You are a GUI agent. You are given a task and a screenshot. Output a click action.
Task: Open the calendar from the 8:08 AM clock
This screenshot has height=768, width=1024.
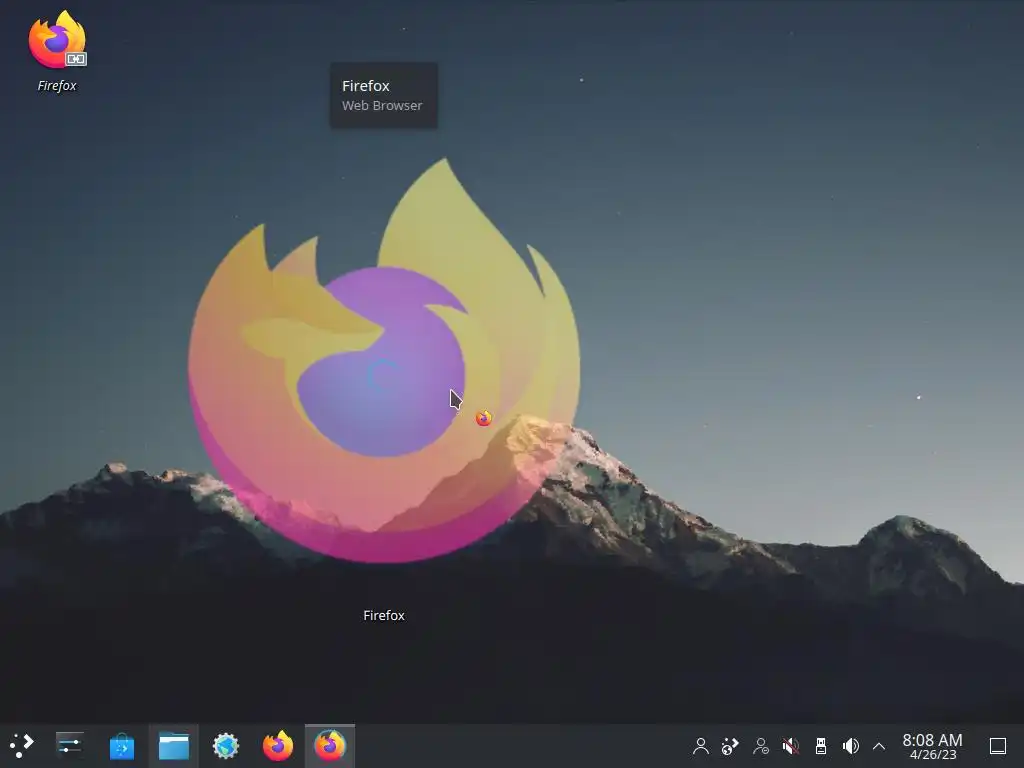click(932, 746)
